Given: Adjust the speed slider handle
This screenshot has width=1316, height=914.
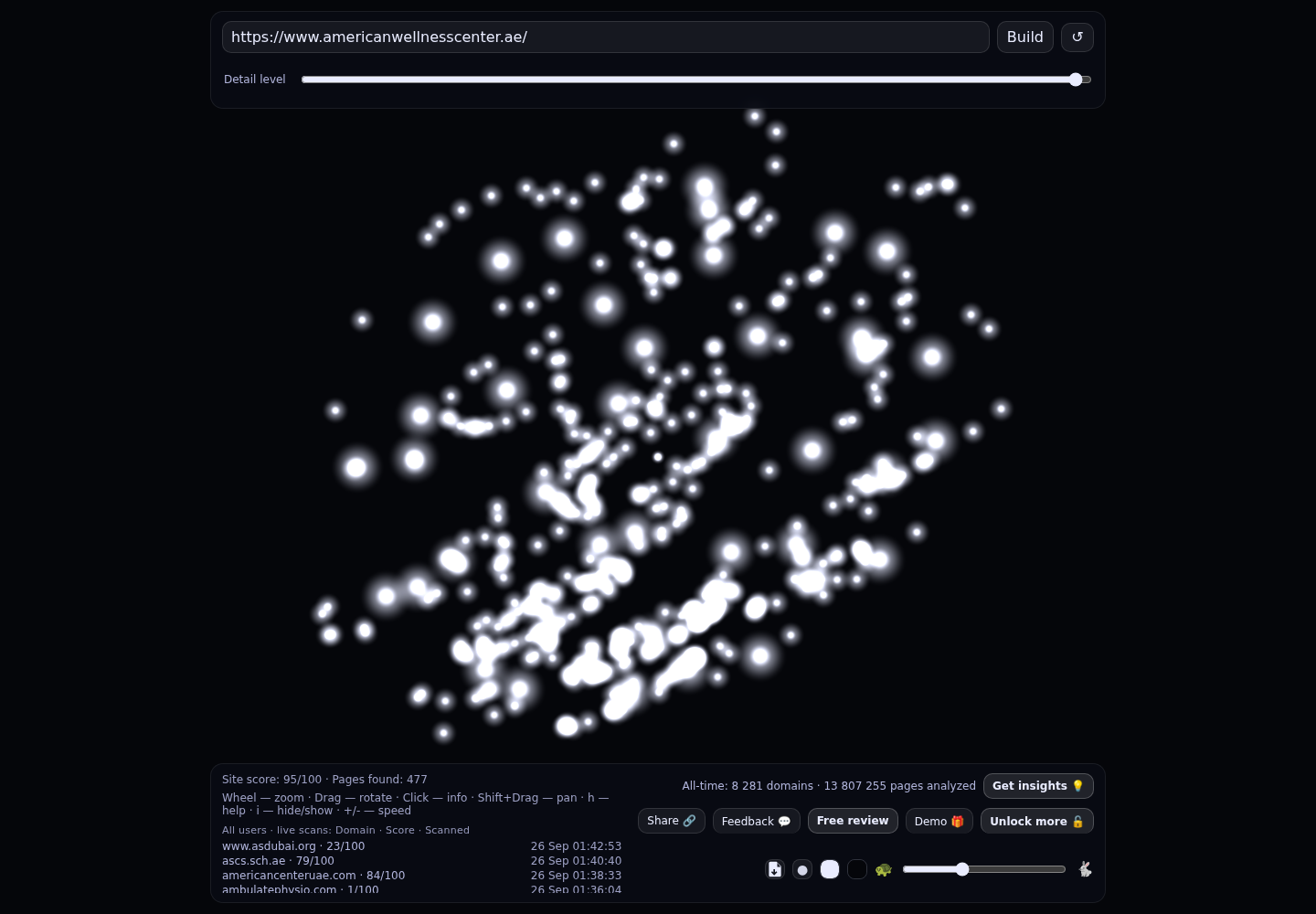Looking at the screenshot, I should point(962,869).
